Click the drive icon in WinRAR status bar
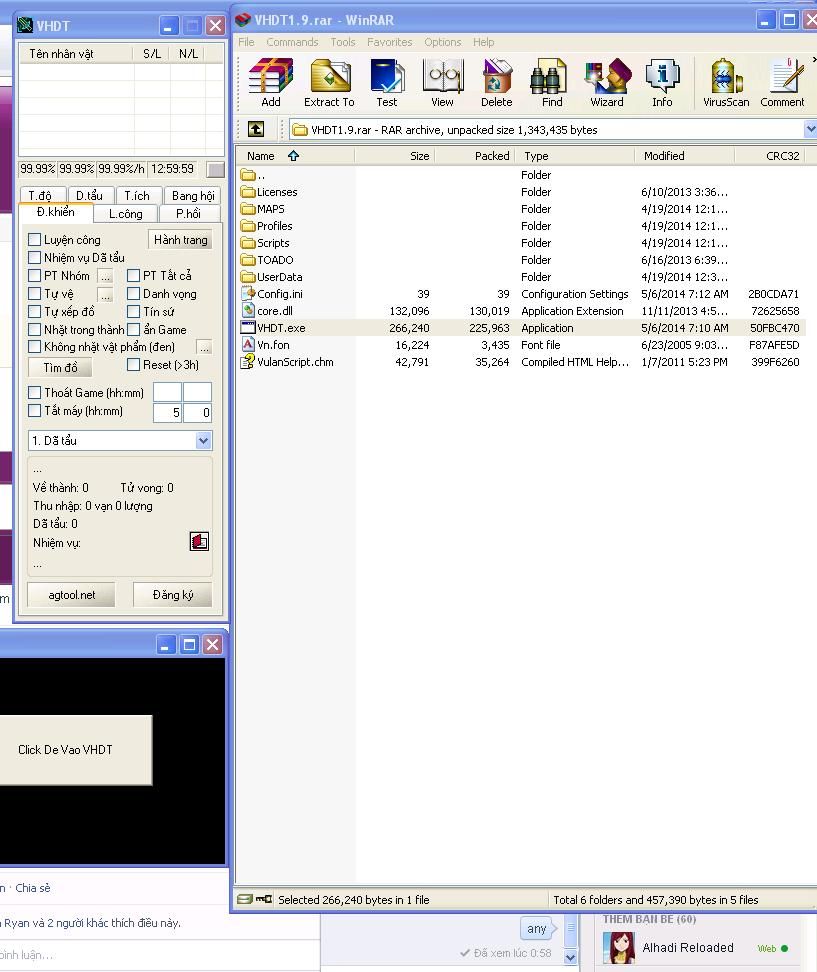This screenshot has height=972, width=817. tap(244, 899)
